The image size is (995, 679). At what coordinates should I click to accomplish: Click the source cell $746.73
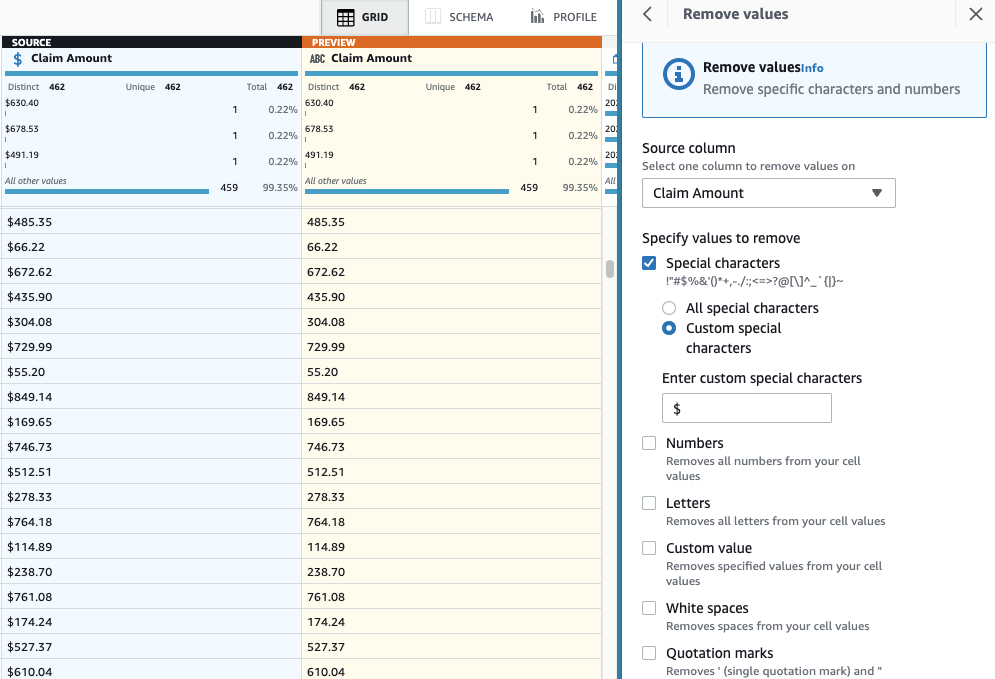click(x=151, y=447)
